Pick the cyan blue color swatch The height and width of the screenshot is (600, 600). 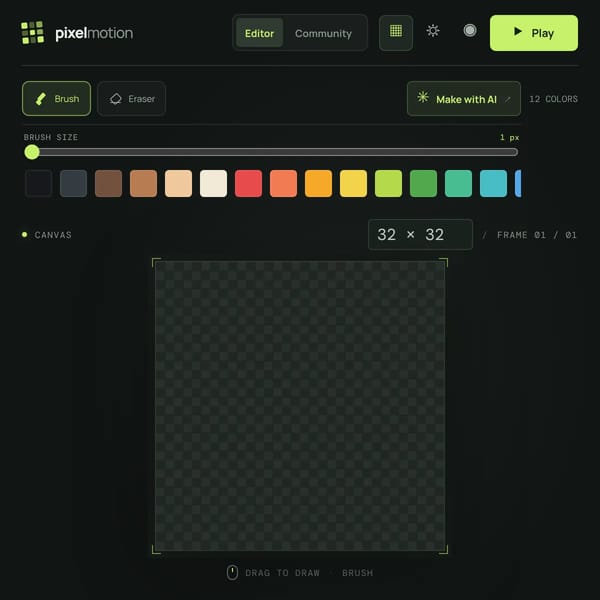point(494,184)
